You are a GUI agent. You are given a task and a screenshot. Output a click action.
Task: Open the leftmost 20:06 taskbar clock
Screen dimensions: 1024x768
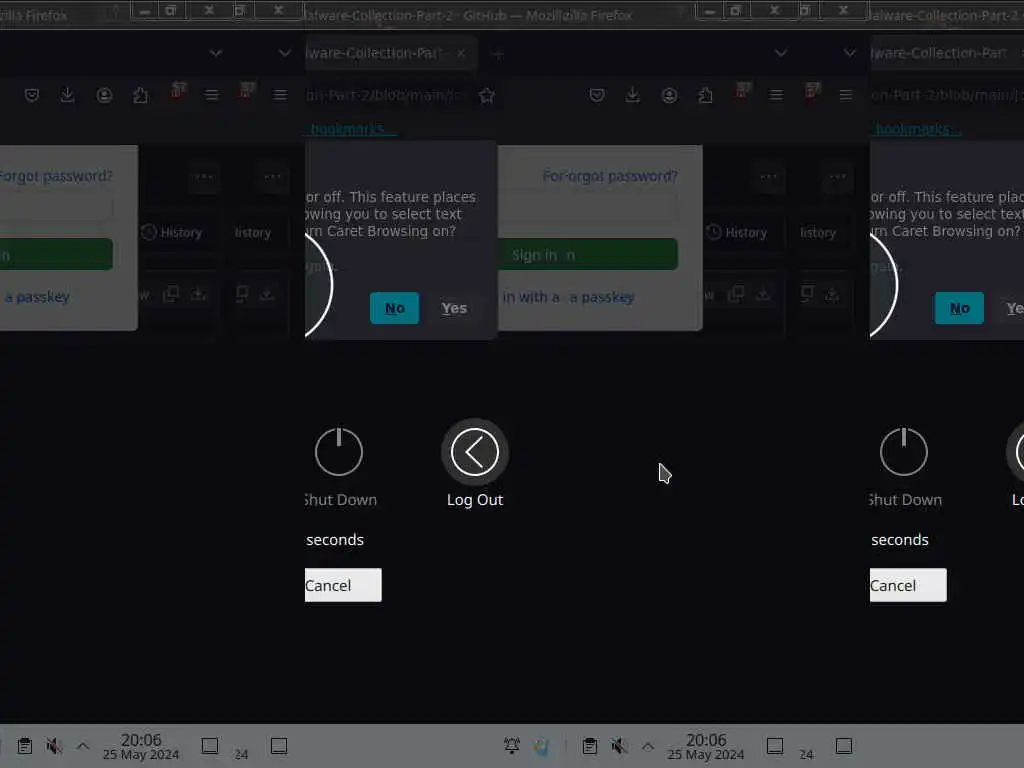141,746
